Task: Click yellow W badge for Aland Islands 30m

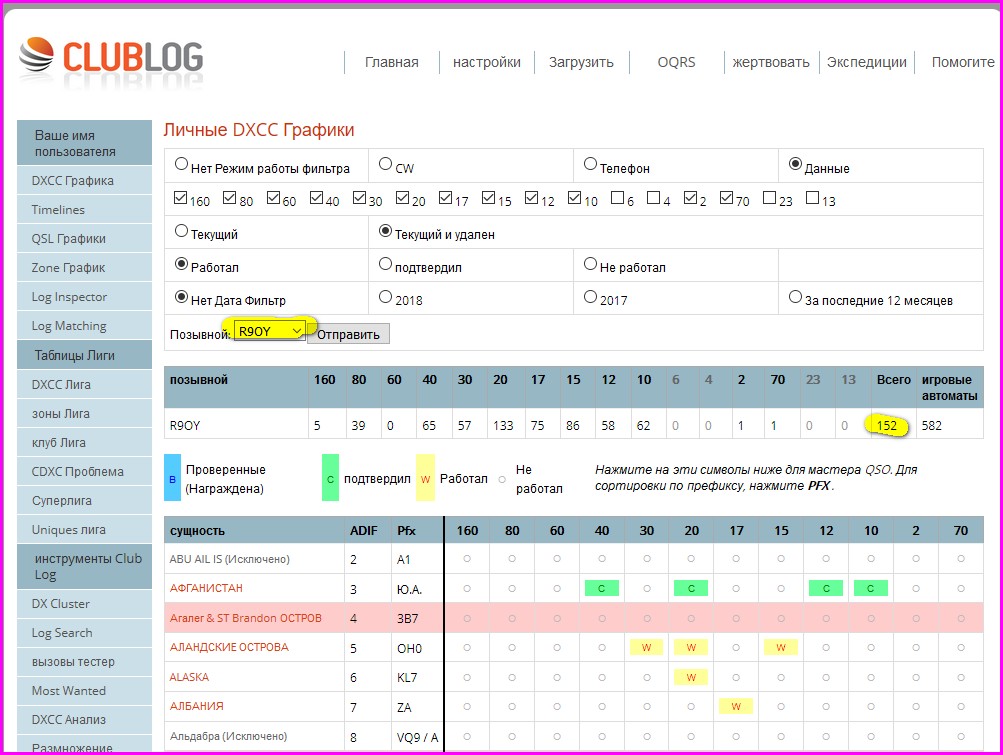Action: (646, 647)
